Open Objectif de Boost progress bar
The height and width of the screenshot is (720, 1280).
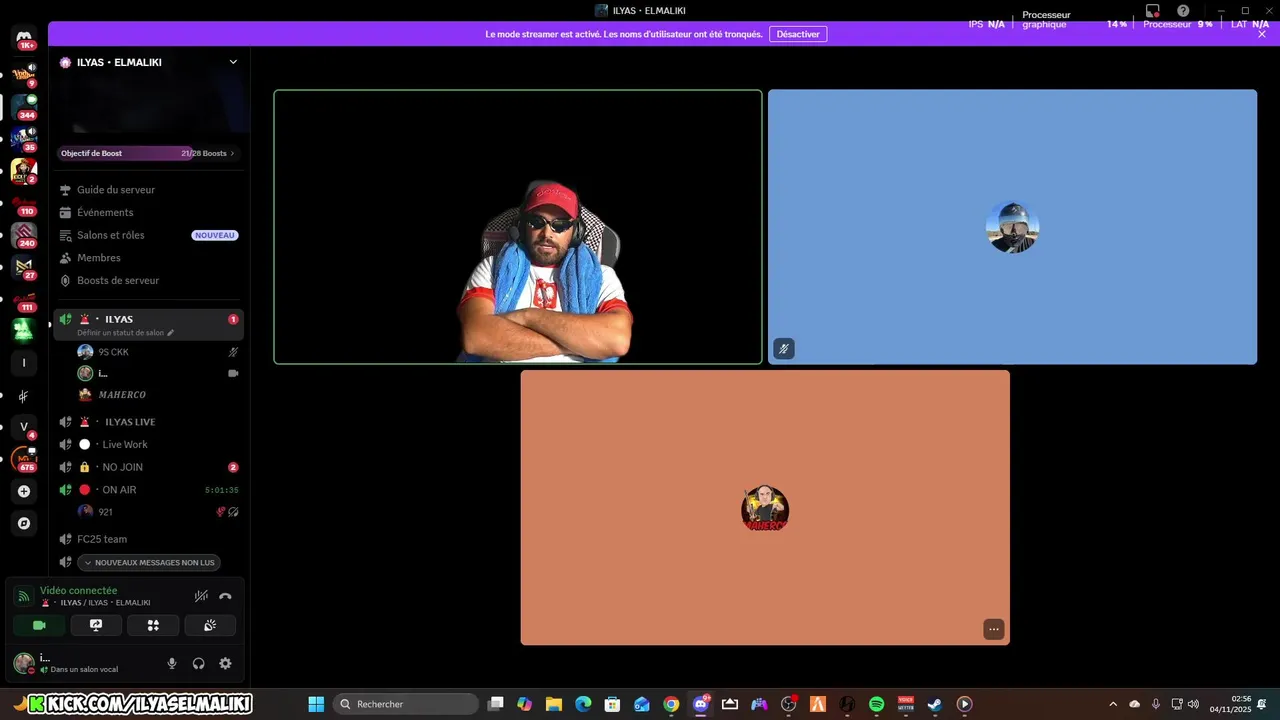coord(148,153)
